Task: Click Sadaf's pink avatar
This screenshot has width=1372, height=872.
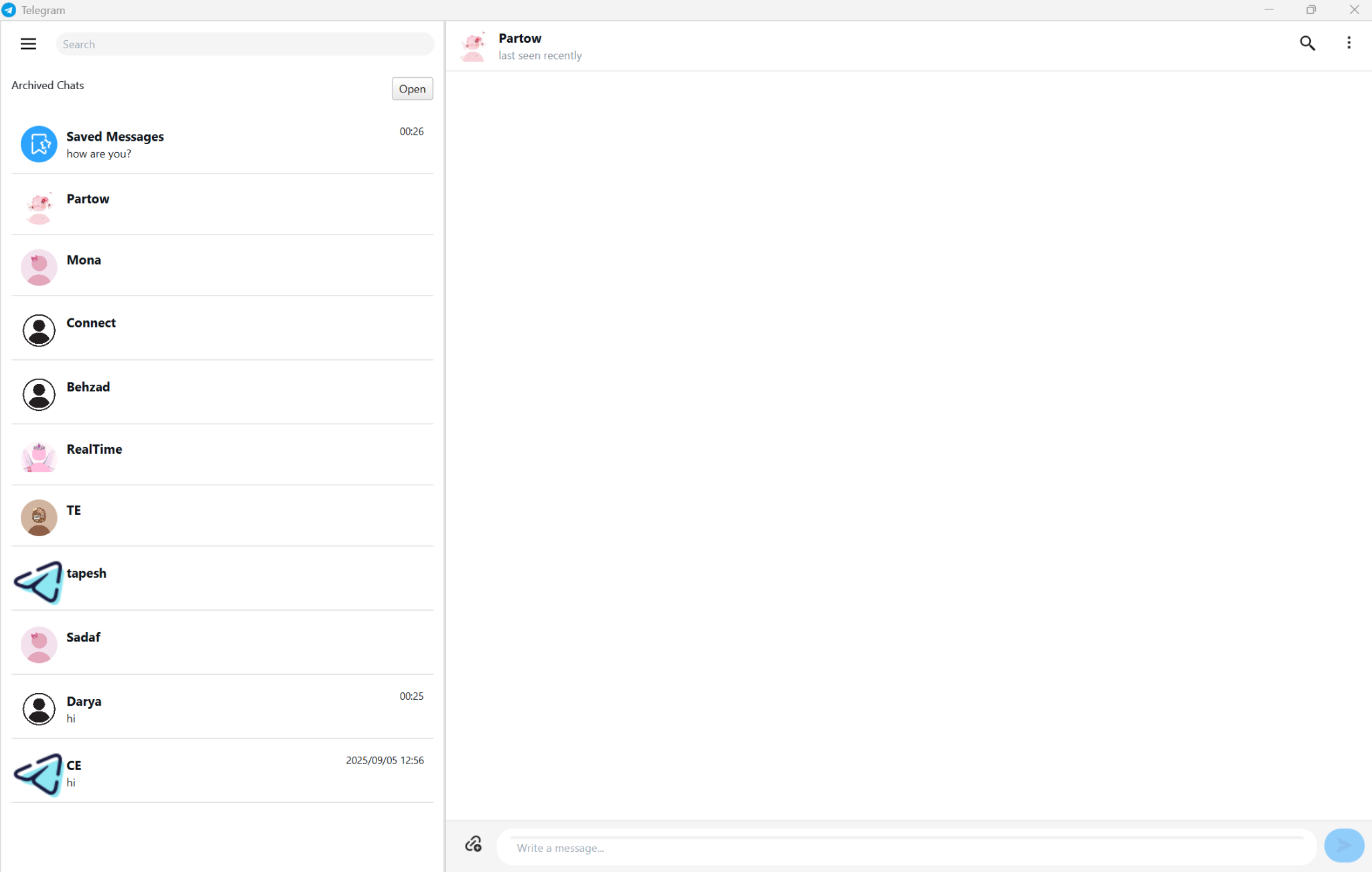Action: [39, 645]
